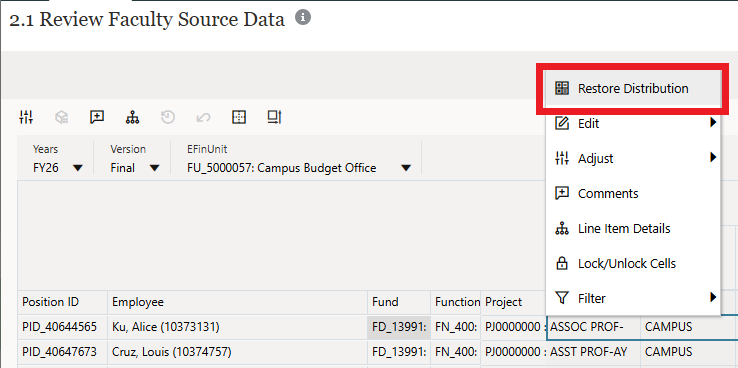Click the pencil icon next to Edit
The width and height of the screenshot is (738, 368).
562,123
